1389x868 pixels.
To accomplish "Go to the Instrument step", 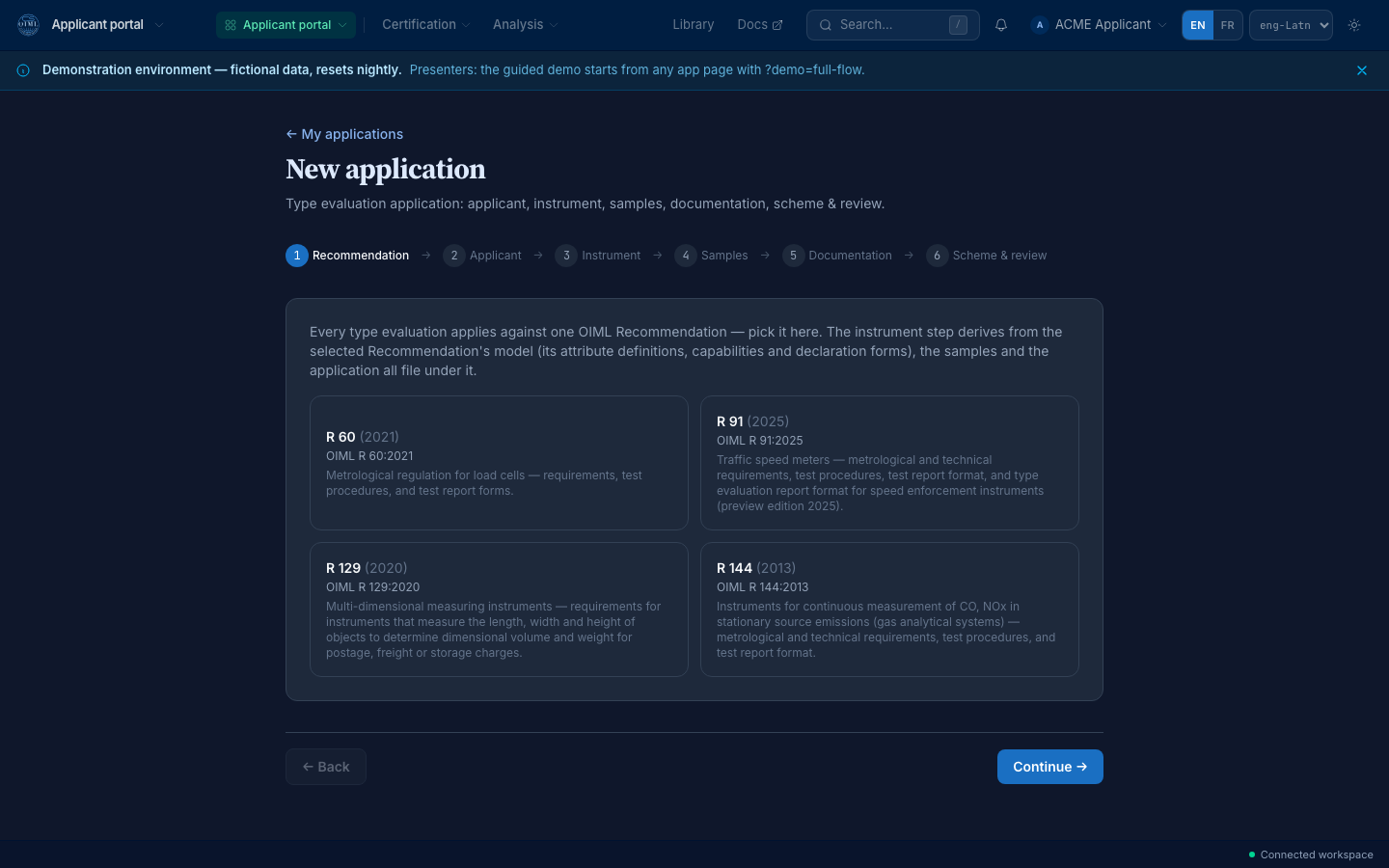I will tap(598, 256).
